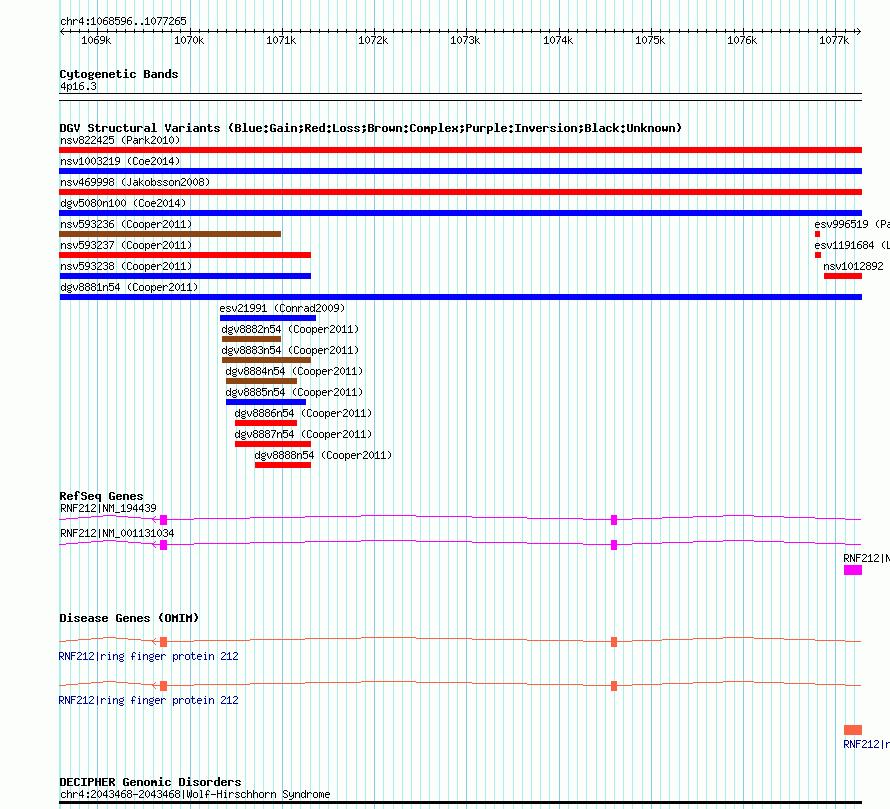890x809 pixels.
Task: Click the brown nsv593236 complex variant bar
Action: pyautogui.click(x=170, y=234)
